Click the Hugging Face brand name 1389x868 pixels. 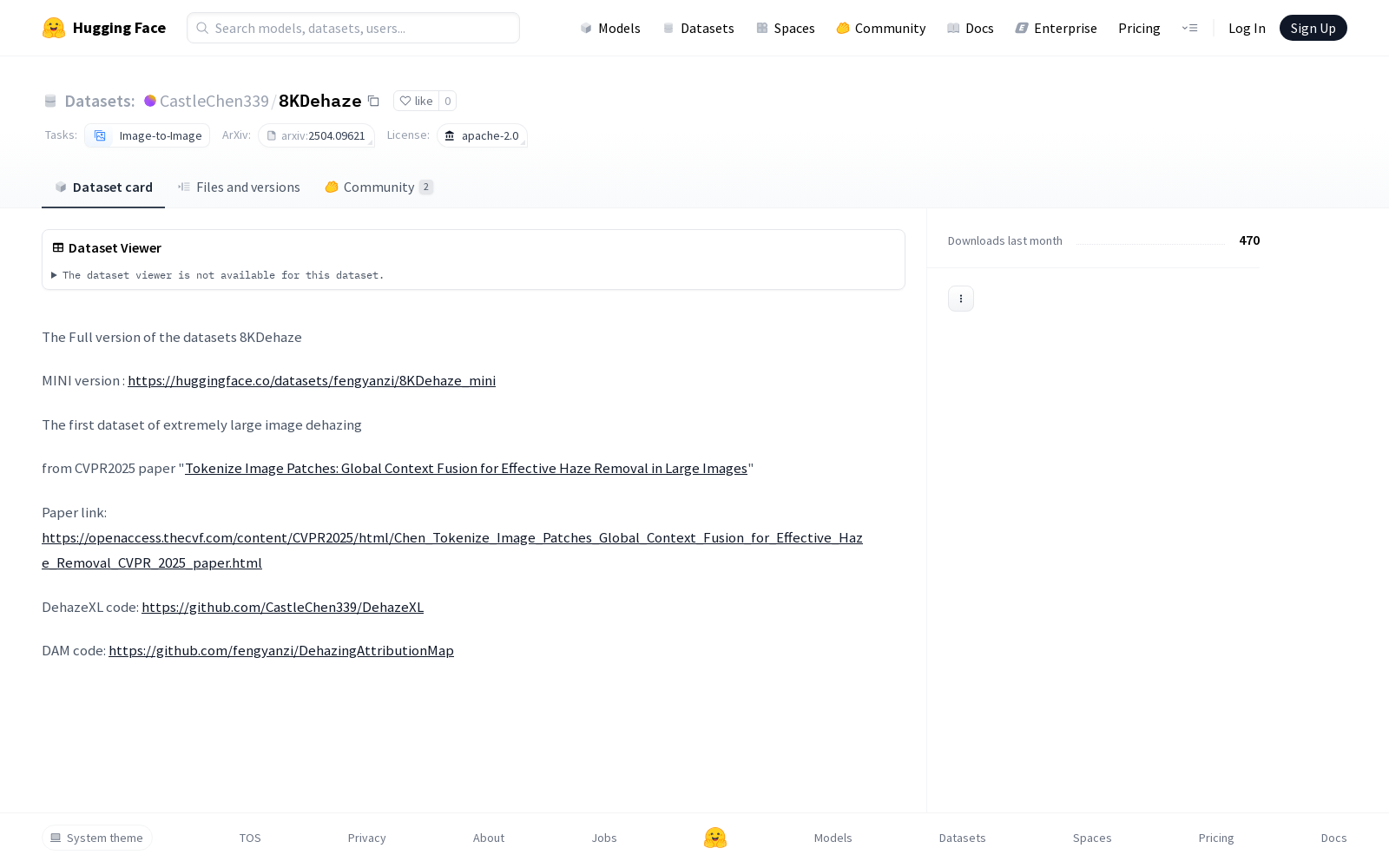tap(119, 28)
